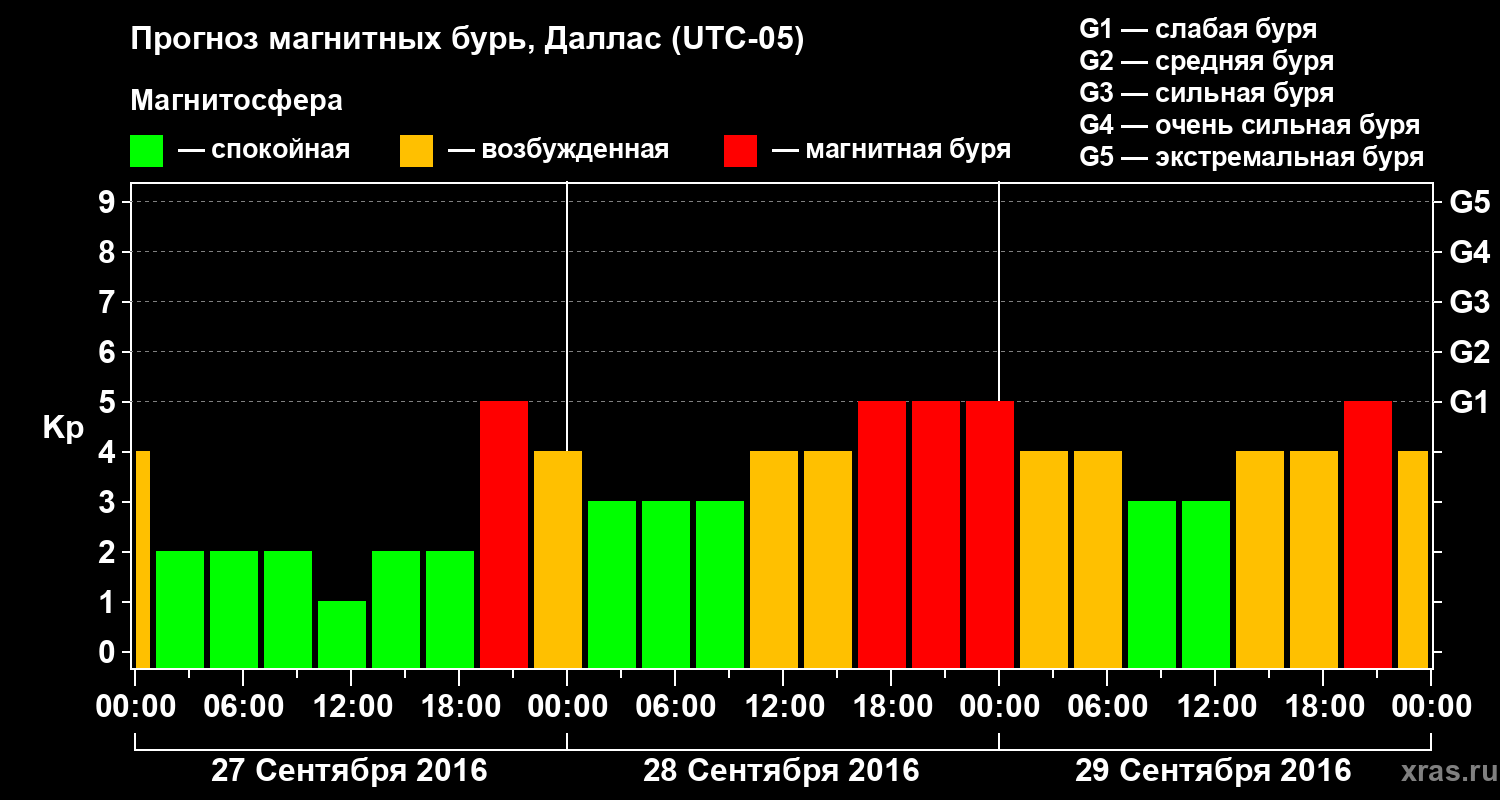The image size is (1500, 800).
Task: Click the green 'спокойная' legend swatch
Action: (146, 151)
